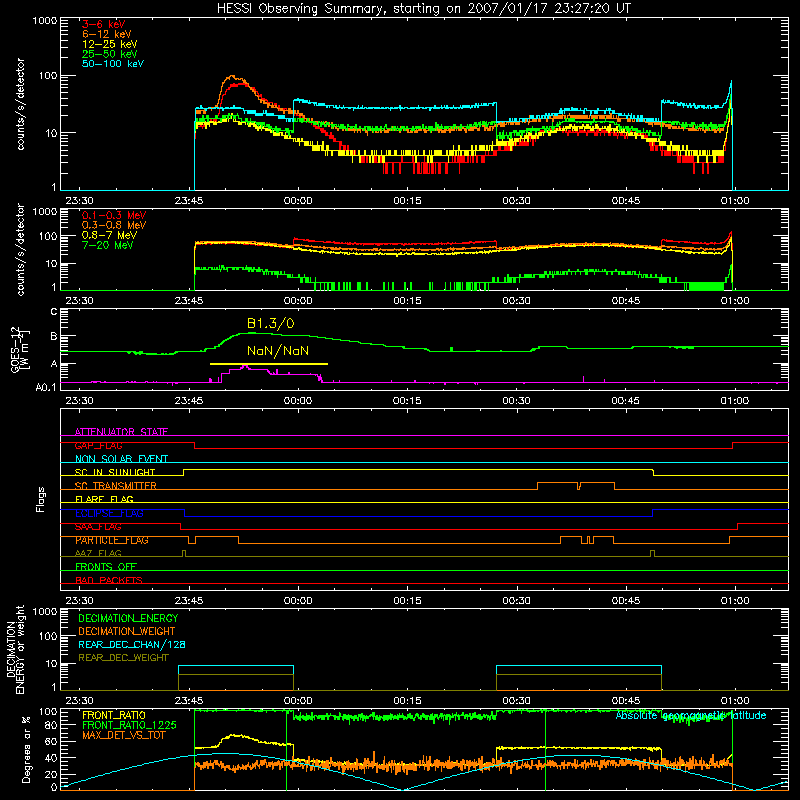
Task: Select the AAZ_FLAG label
Action: [x=98, y=553]
